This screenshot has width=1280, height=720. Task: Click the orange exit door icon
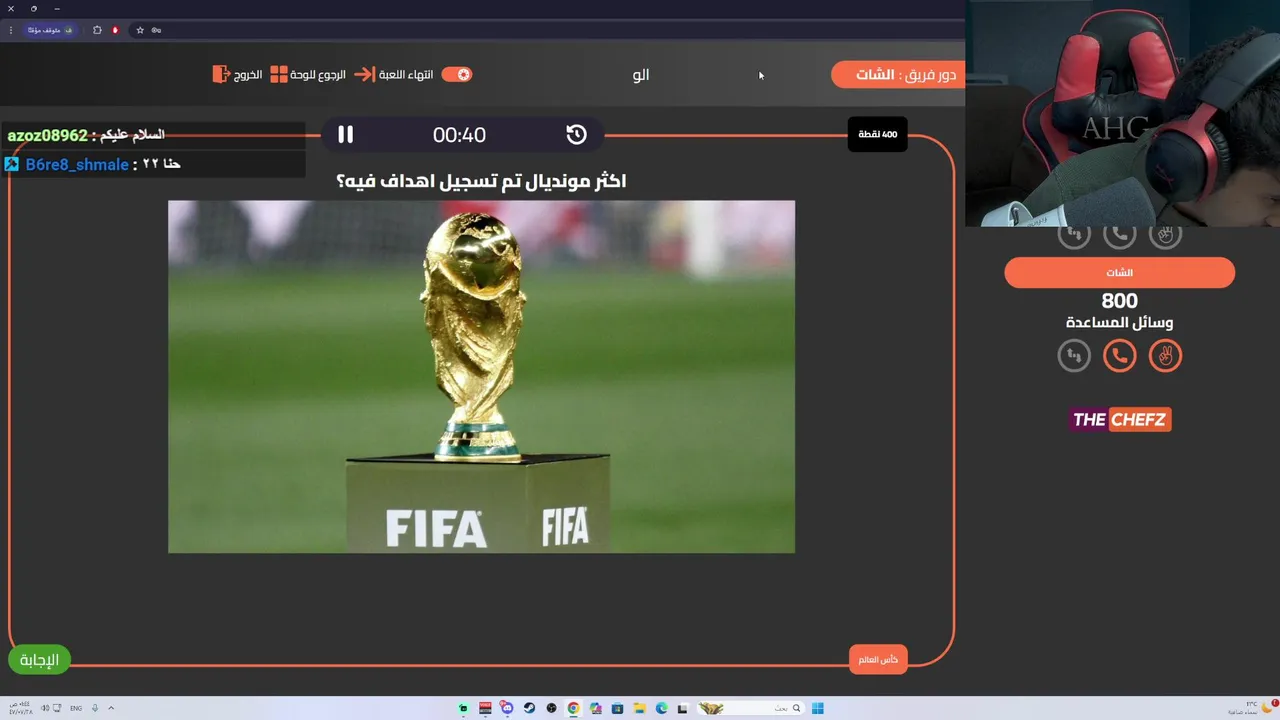pyautogui.click(x=221, y=74)
